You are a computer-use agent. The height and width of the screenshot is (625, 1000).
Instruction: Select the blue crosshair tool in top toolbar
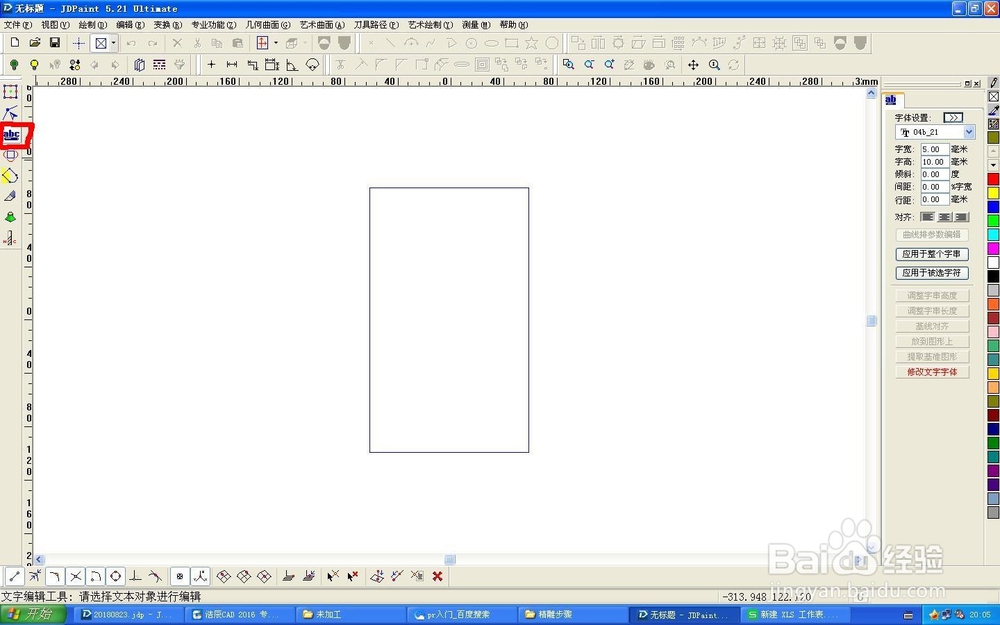point(78,43)
